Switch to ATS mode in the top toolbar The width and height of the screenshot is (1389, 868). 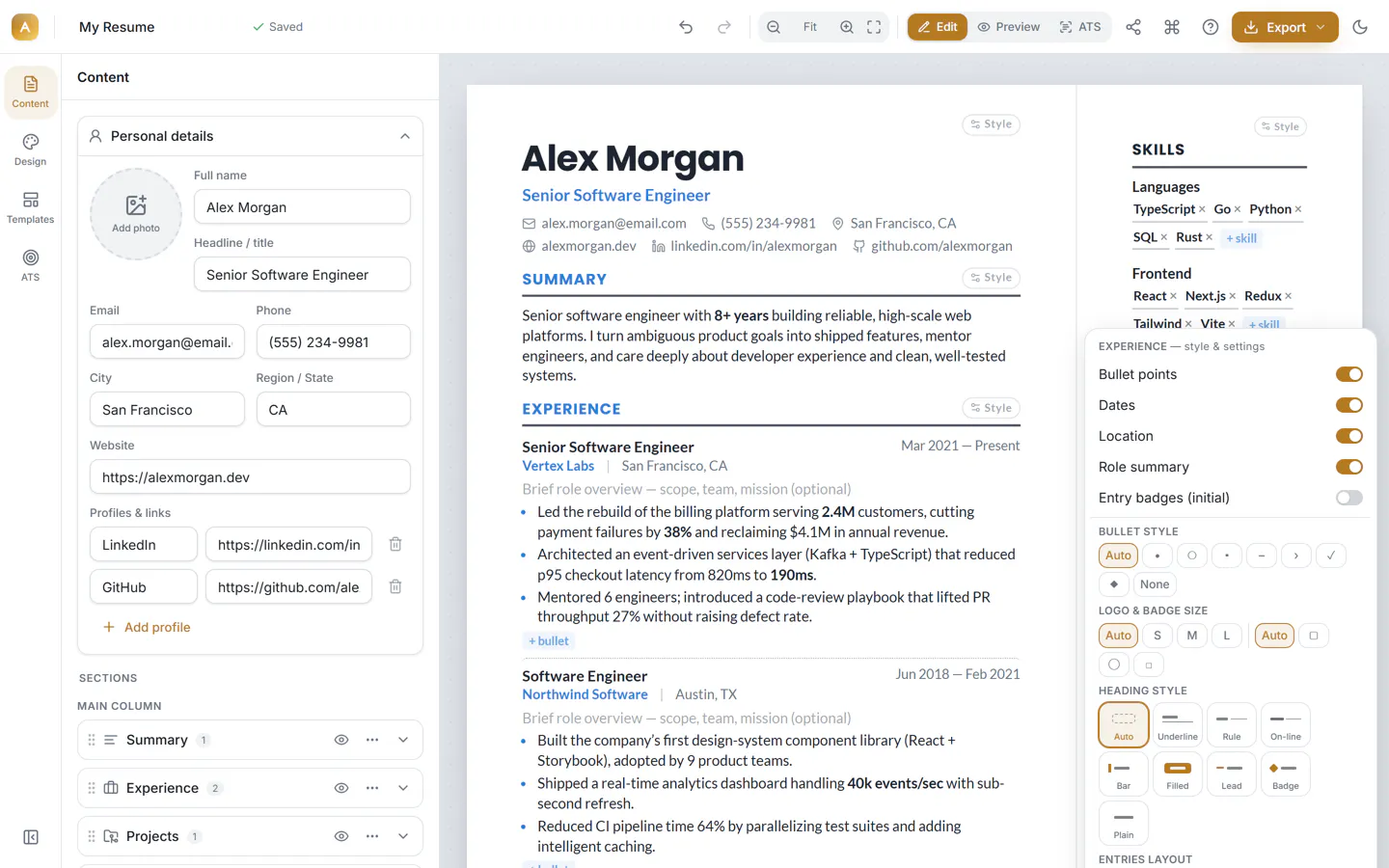pos(1080,27)
